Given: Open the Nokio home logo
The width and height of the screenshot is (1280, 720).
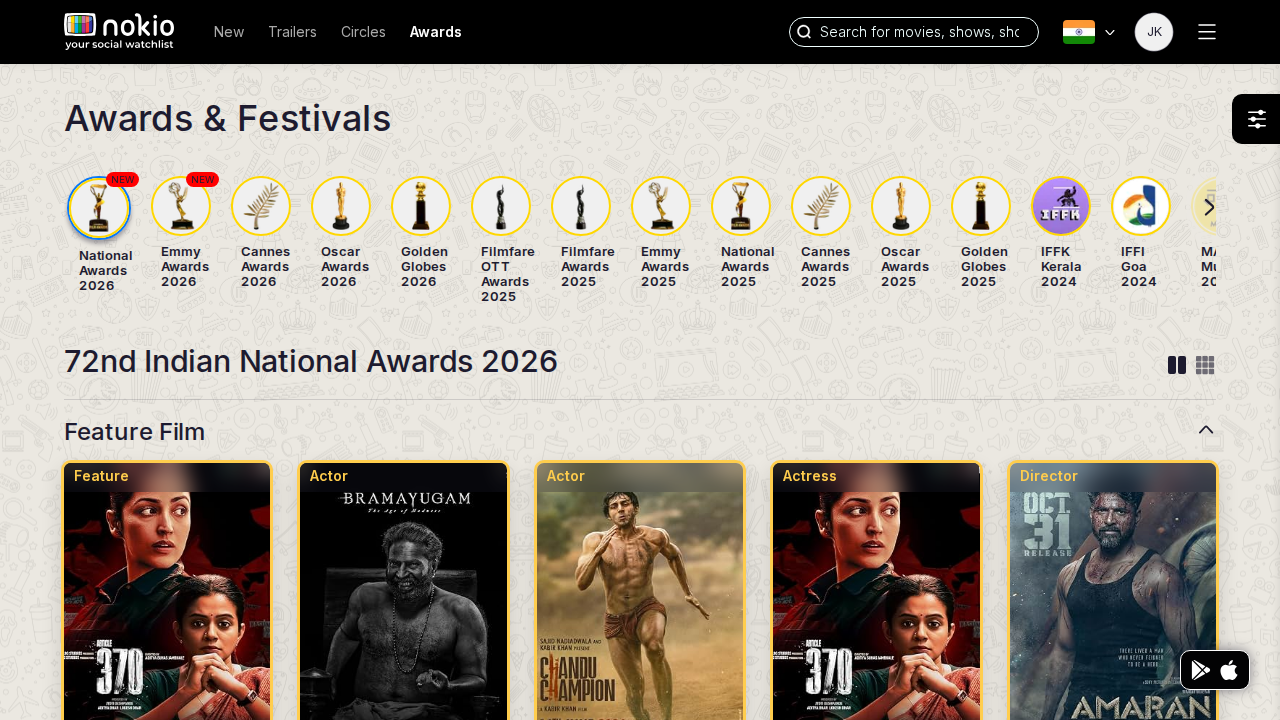Looking at the screenshot, I should (119, 31).
